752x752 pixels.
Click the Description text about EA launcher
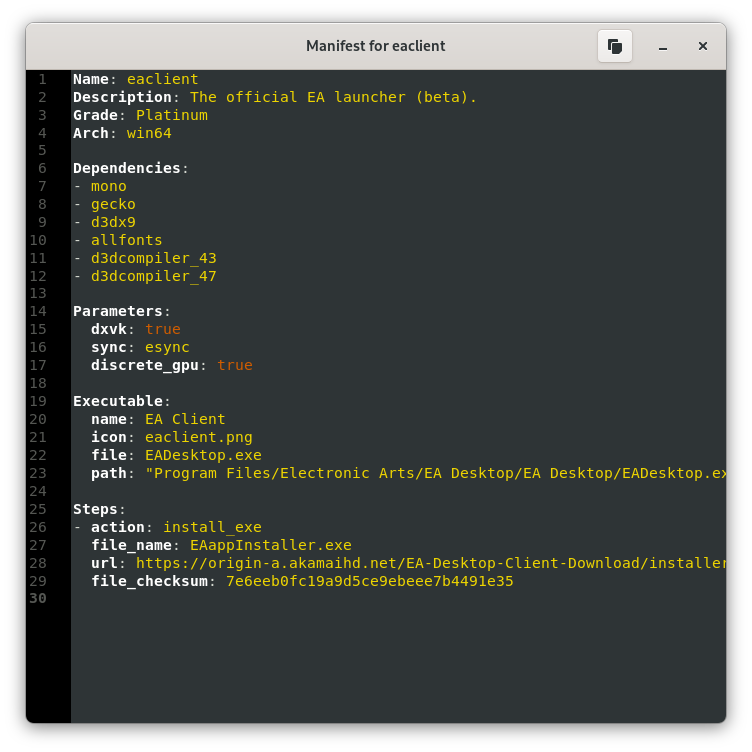(x=333, y=97)
